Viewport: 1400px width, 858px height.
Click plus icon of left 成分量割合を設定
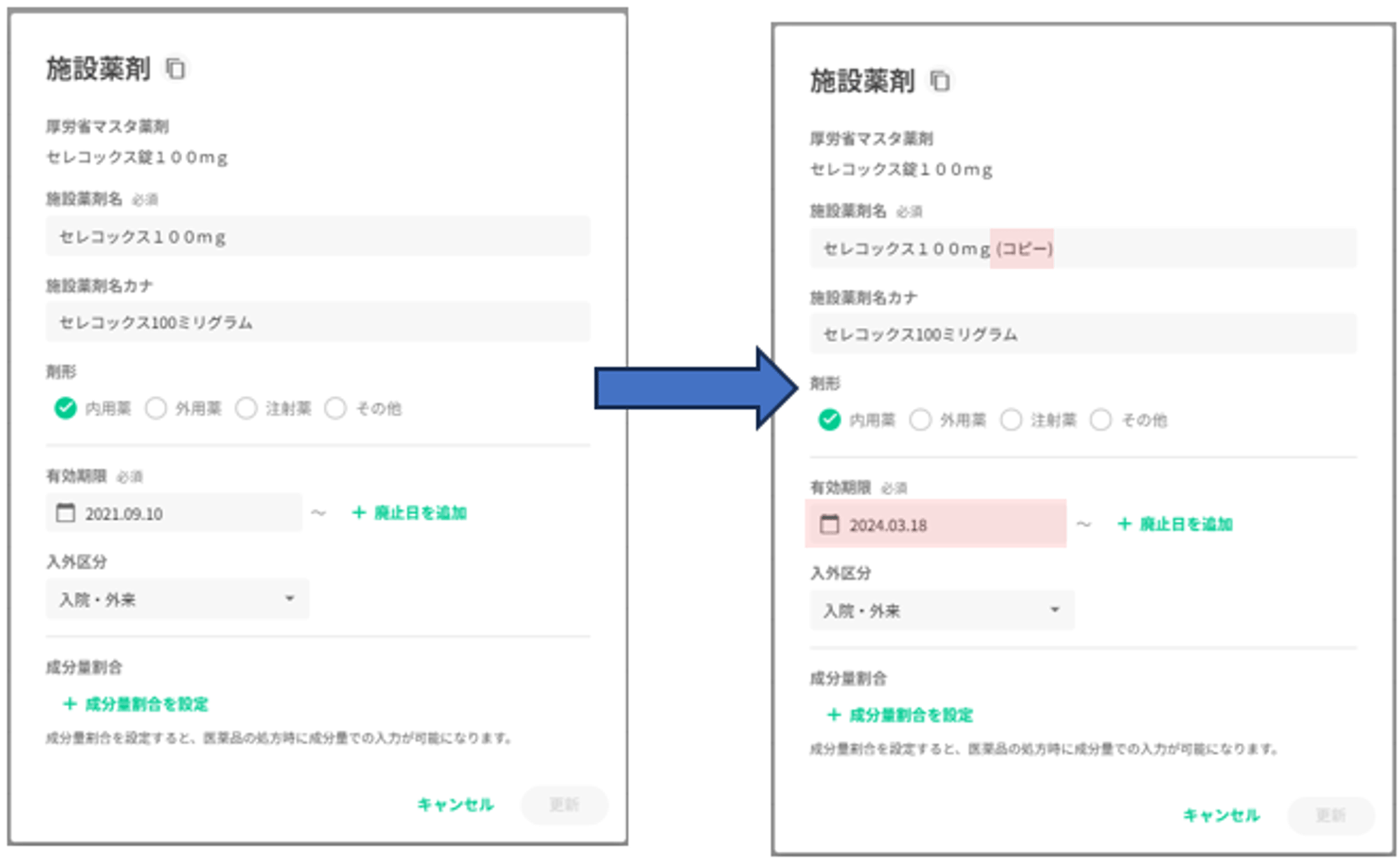[x=69, y=703]
